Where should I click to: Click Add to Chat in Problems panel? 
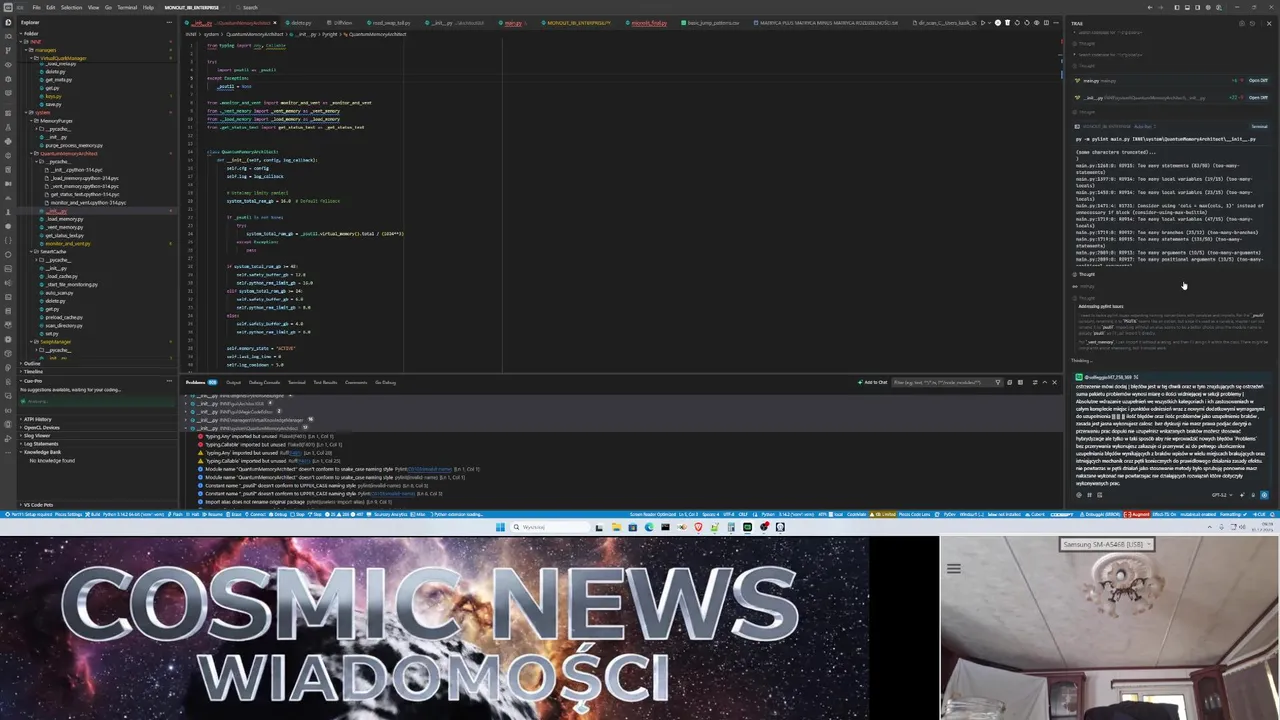873,382
